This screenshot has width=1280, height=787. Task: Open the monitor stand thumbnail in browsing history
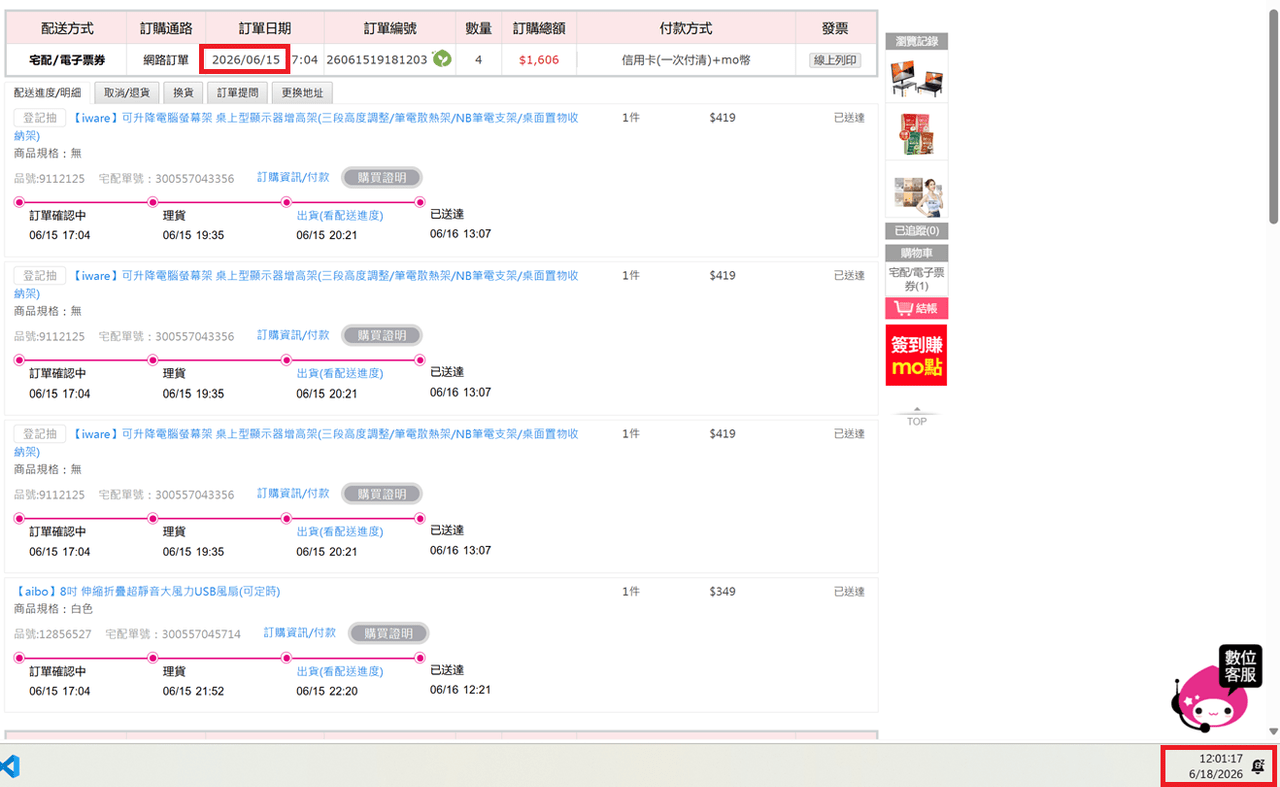point(916,79)
